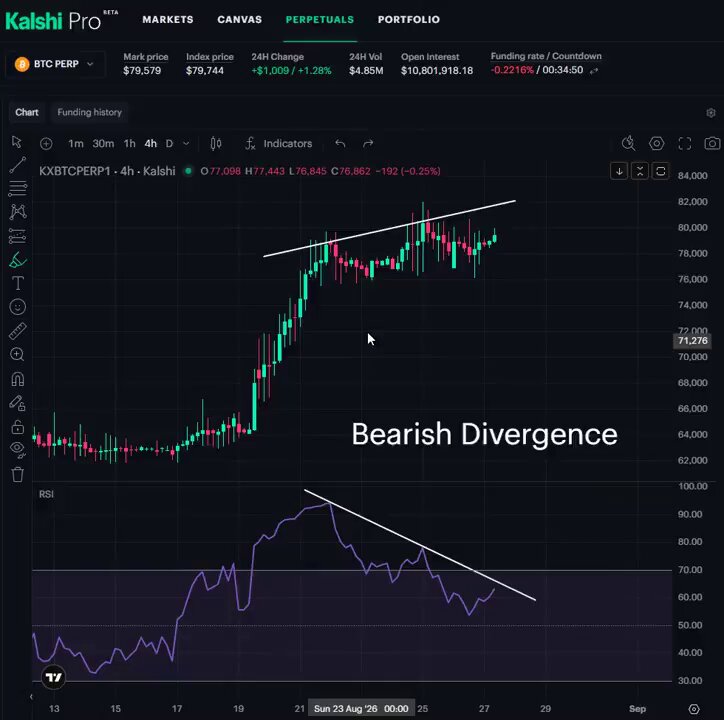Open the Indicators menu
724x720 pixels.
[x=278, y=144]
